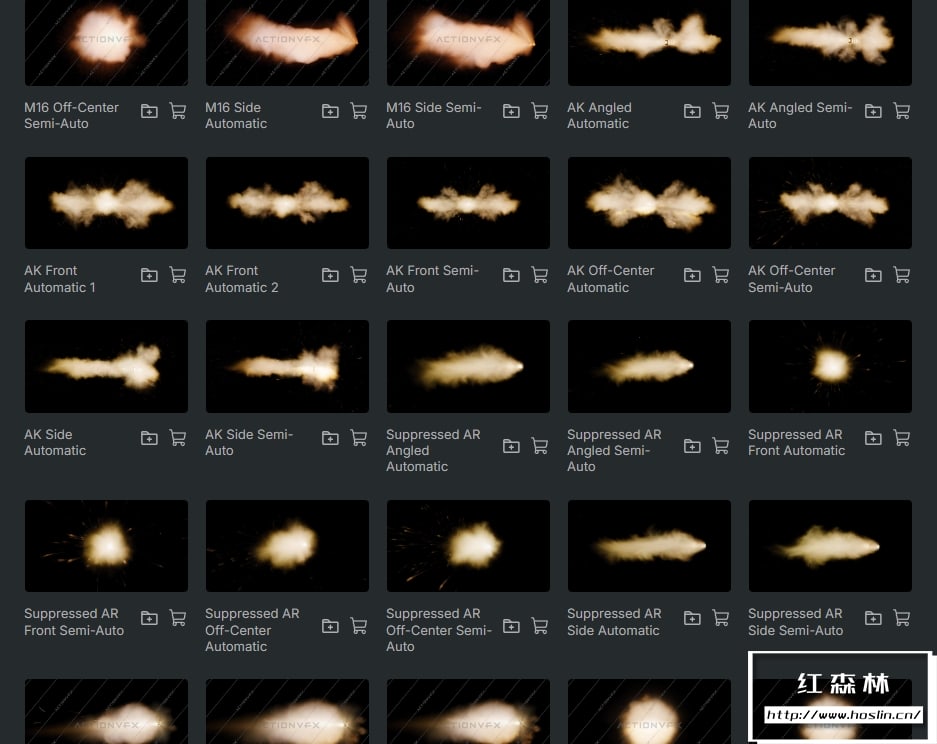Add M16 Side Semi-Auto to cart
This screenshot has height=744, width=937.
click(x=540, y=111)
